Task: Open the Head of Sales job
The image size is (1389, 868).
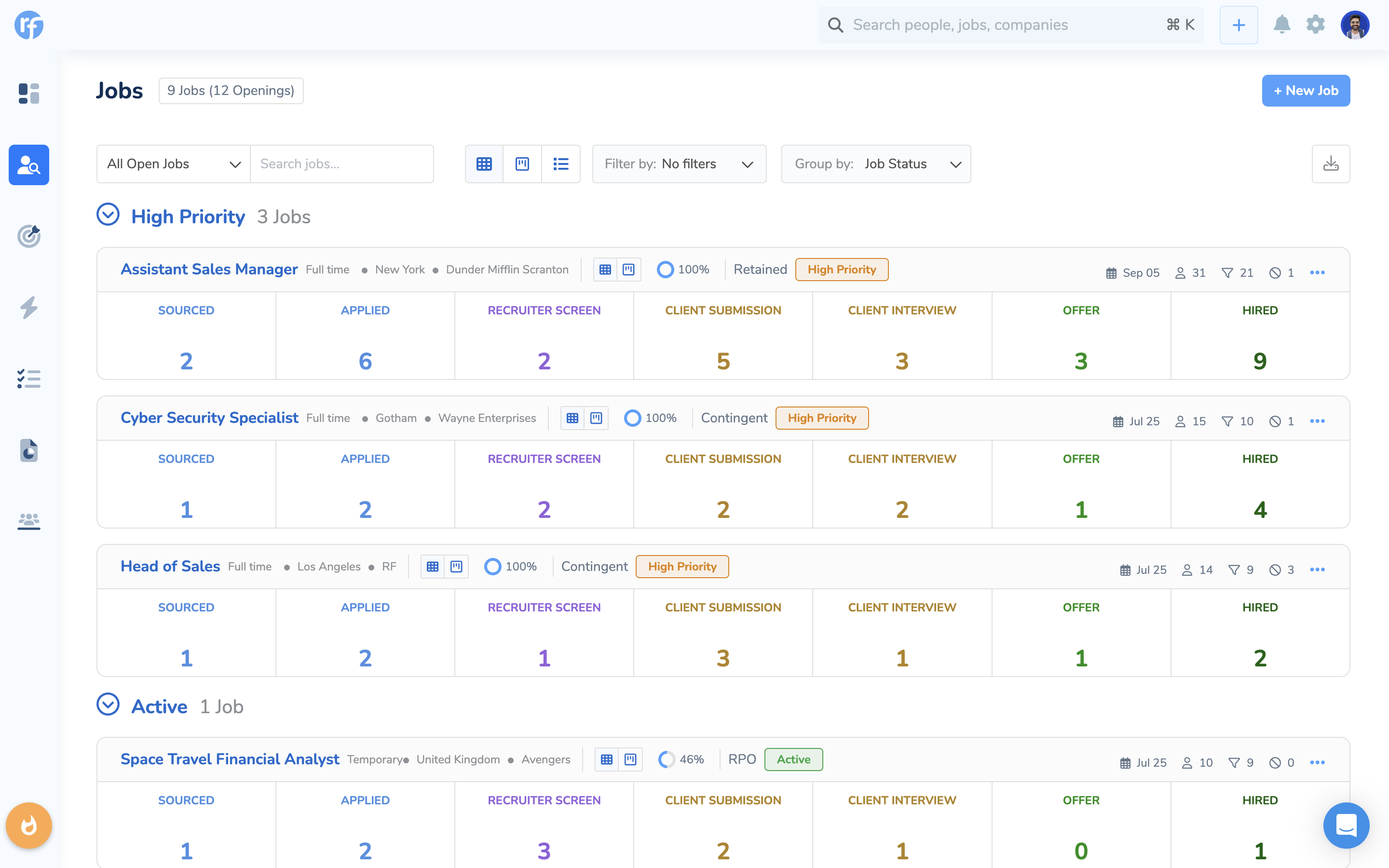Action: pos(170,567)
